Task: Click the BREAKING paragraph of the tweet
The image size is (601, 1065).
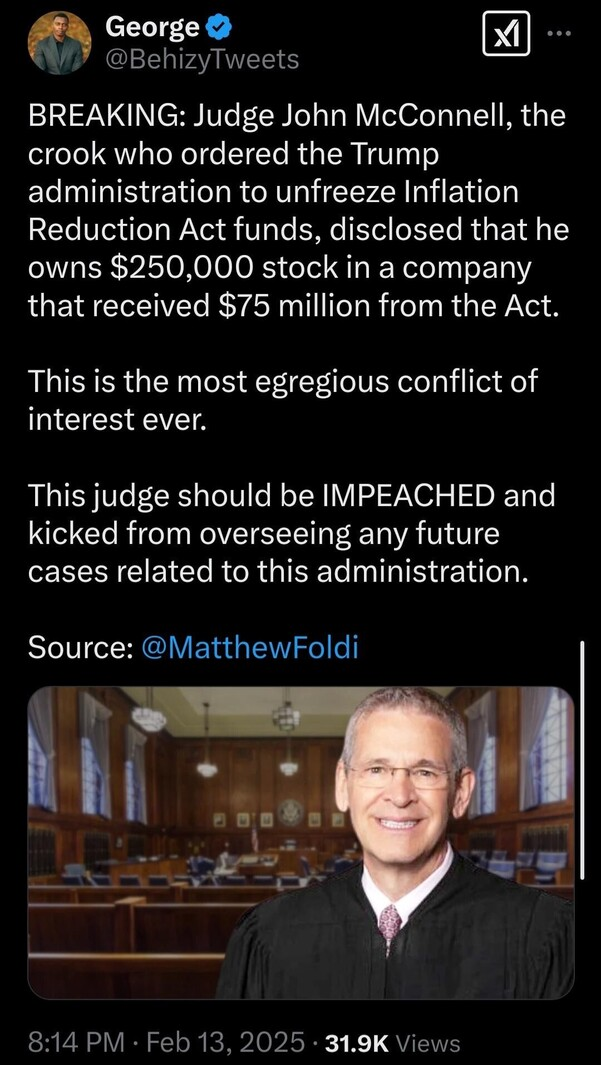Action: pyautogui.click(x=297, y=212)
